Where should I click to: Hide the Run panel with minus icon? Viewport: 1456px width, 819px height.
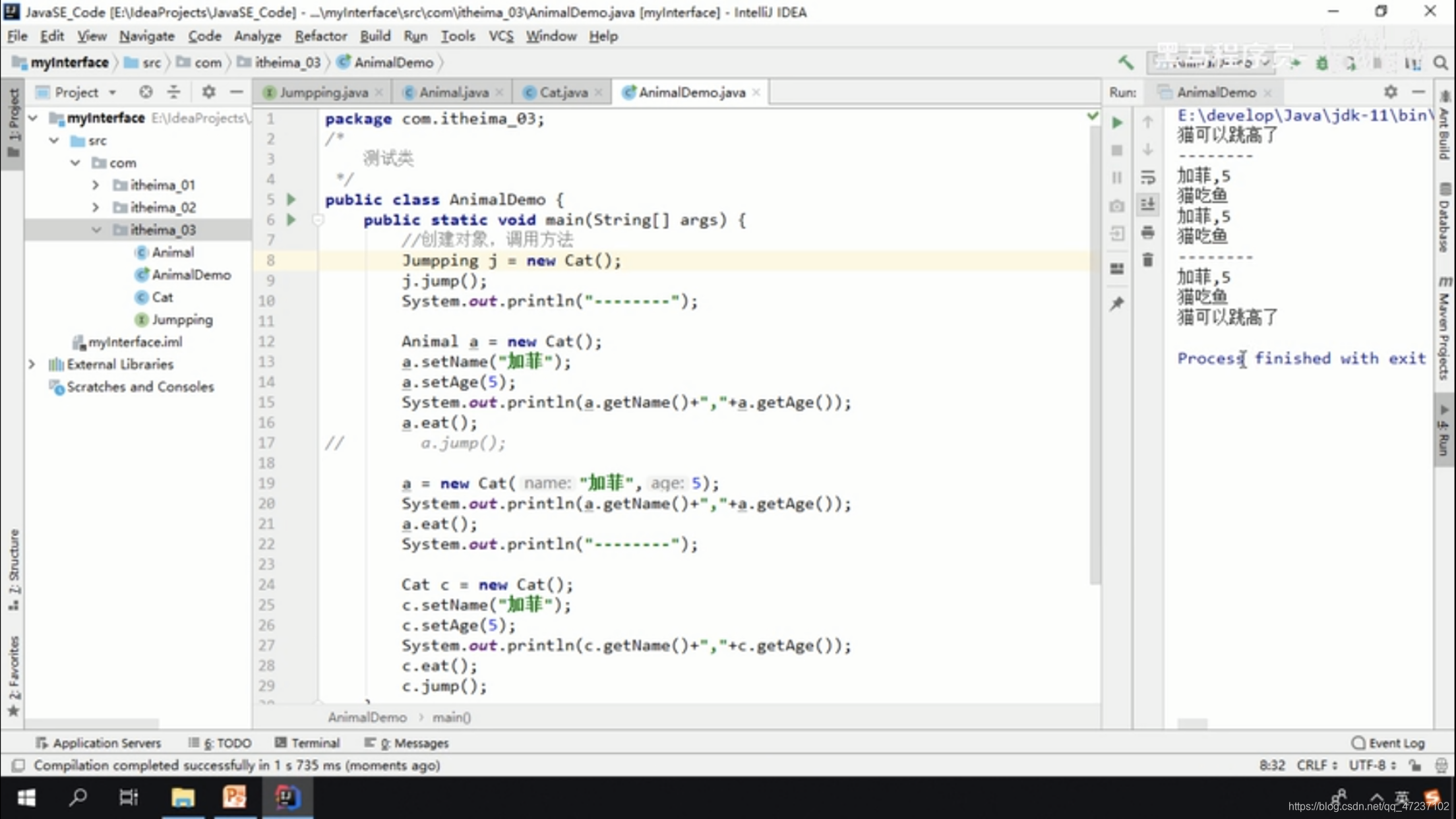(1419, 92)
